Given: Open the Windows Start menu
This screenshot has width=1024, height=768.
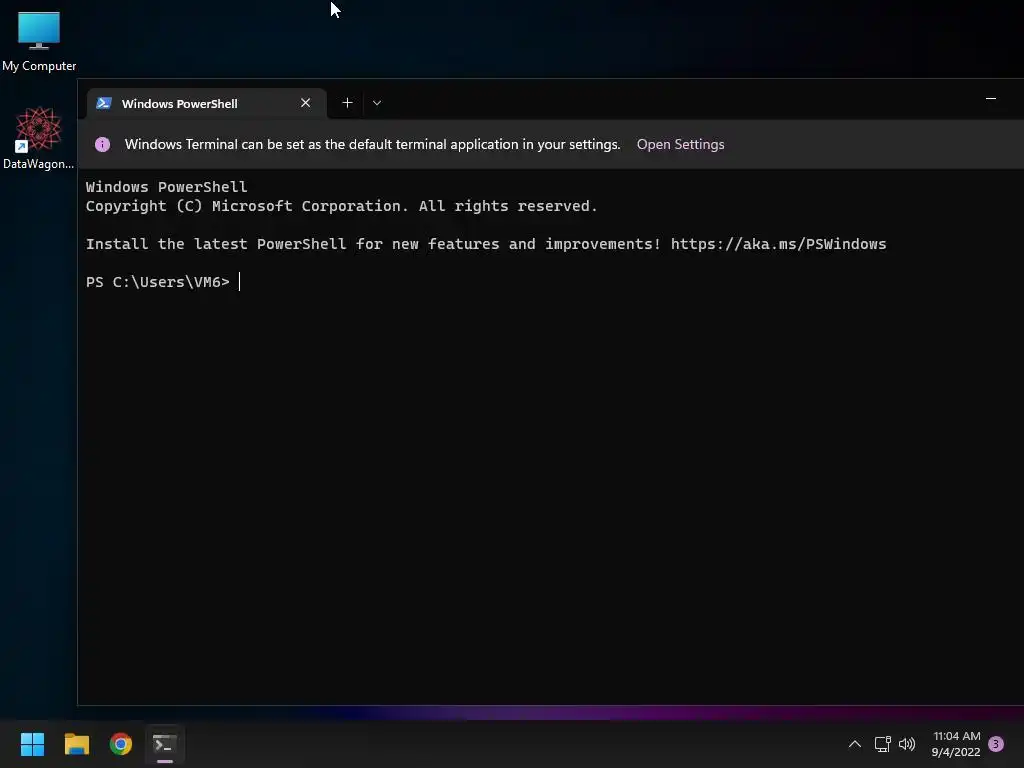Looking at the screenshot, I should pyautogui.click(x=33, y=744).
